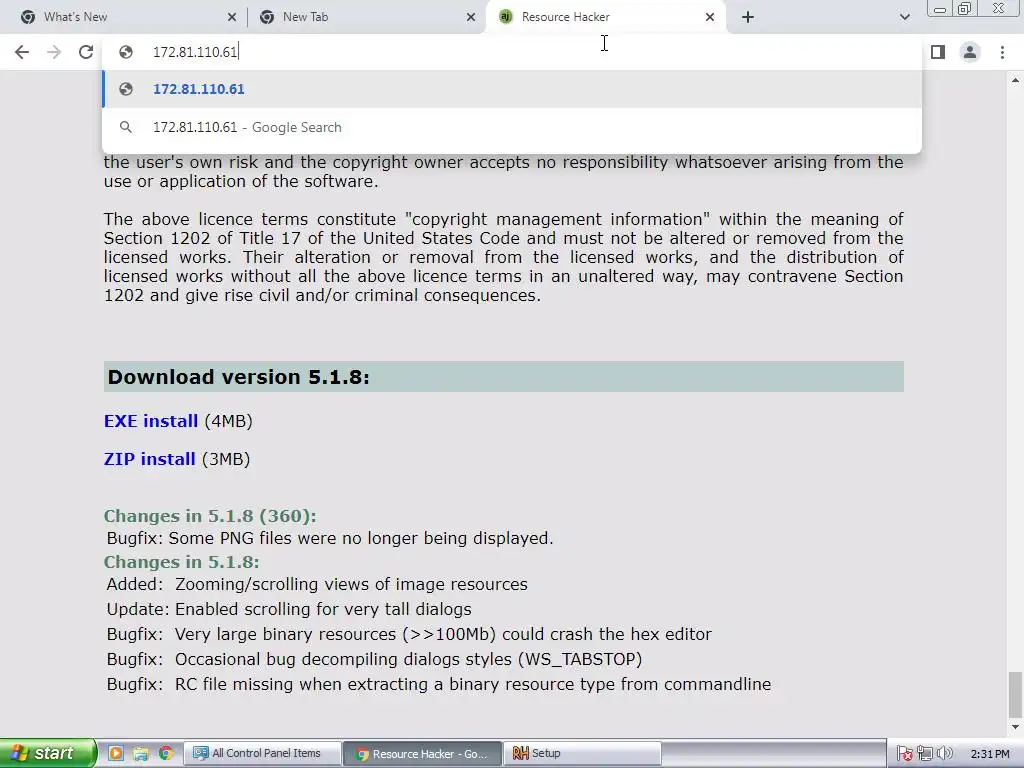
Task: Click the 2:31 PM clock
Action: (990, 754)
